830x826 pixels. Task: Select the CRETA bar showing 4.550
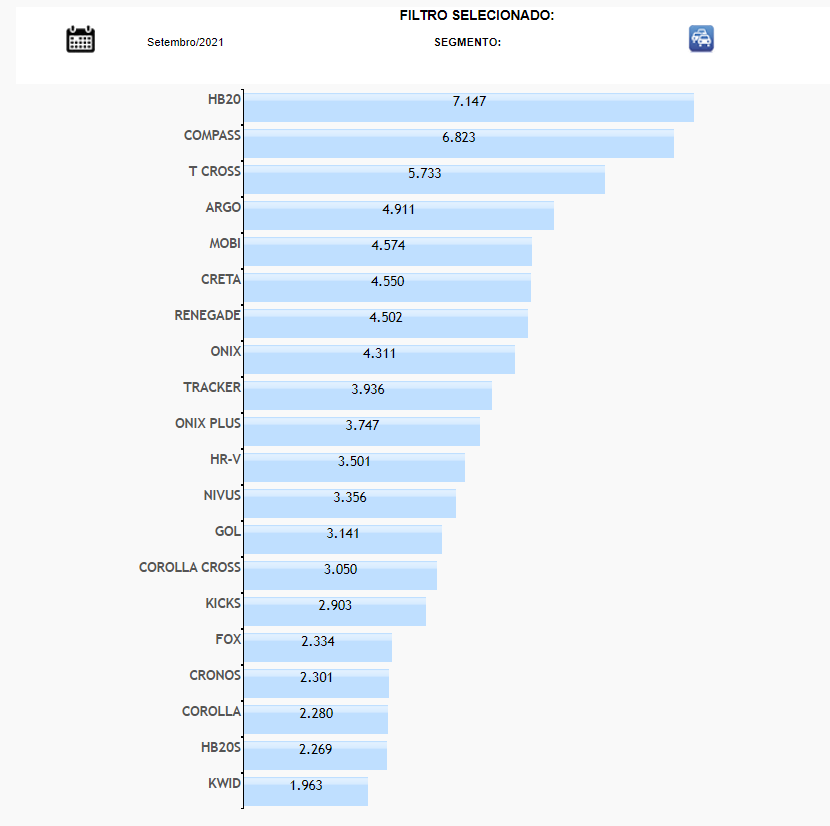pos(387,287)
